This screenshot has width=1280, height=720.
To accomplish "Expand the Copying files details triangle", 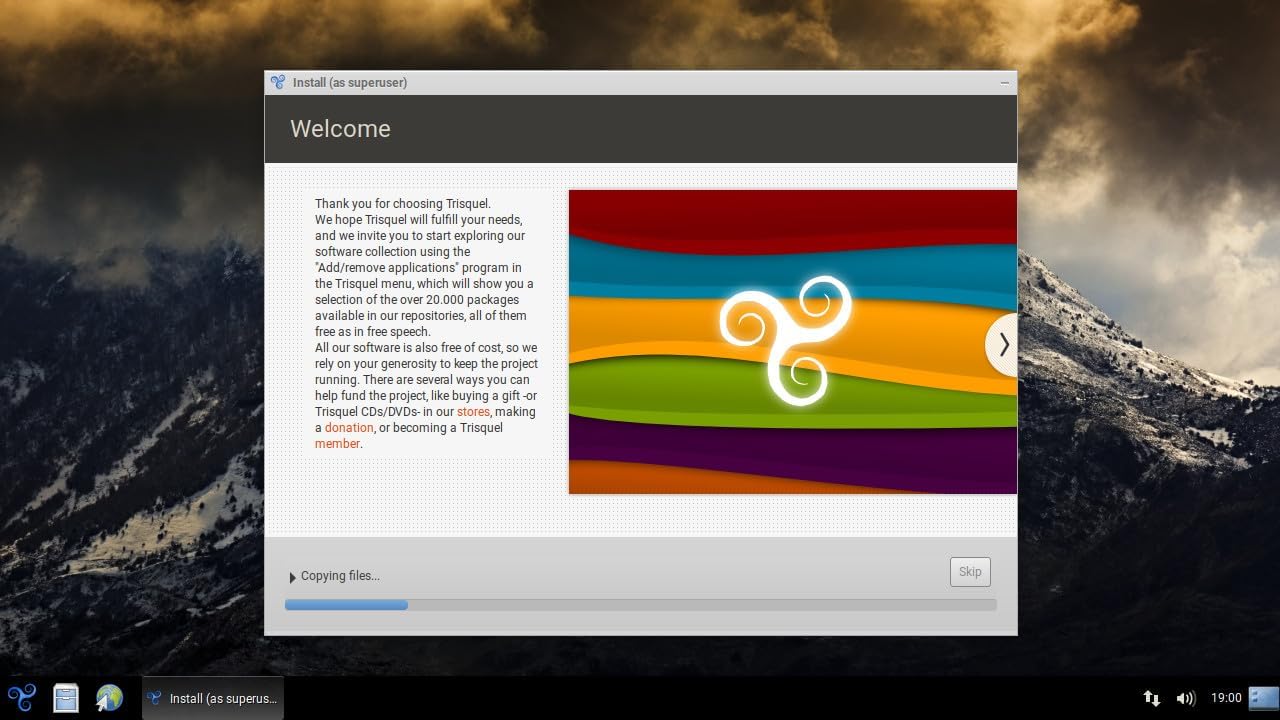I will [292, 577].
